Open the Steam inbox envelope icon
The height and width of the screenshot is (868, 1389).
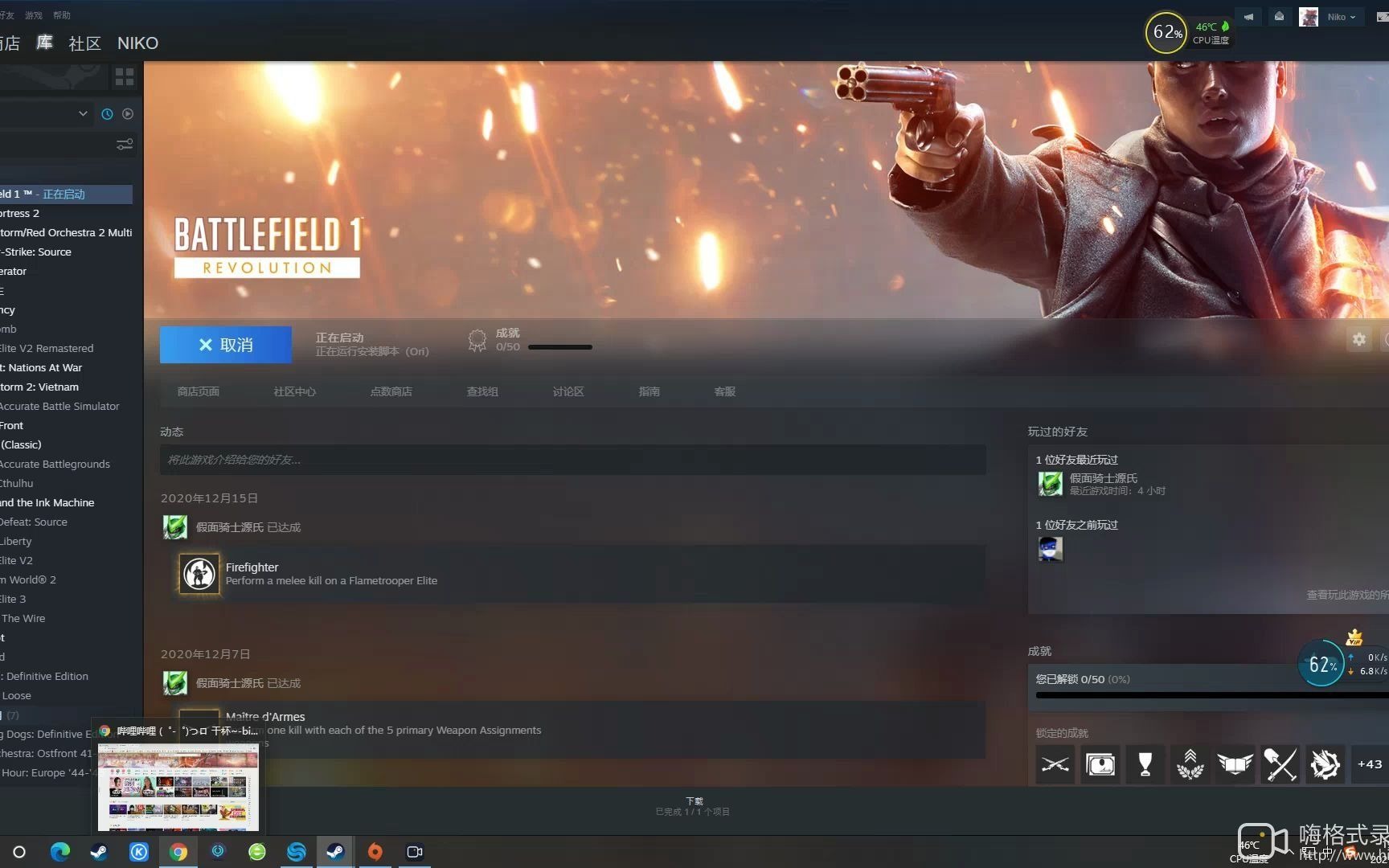coord(1279,17)
